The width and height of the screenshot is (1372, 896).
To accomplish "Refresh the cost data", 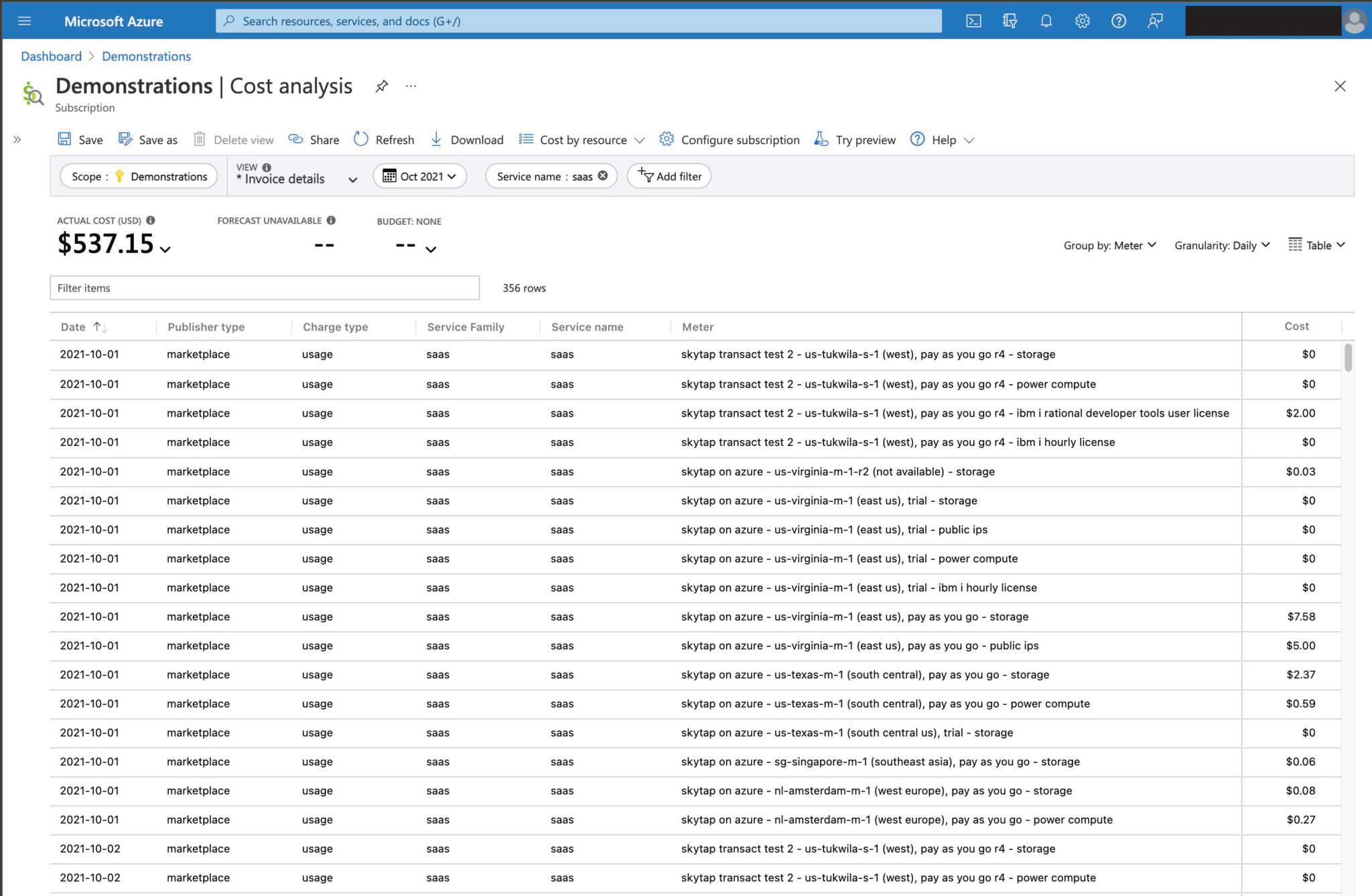I will tap(360, 139).
